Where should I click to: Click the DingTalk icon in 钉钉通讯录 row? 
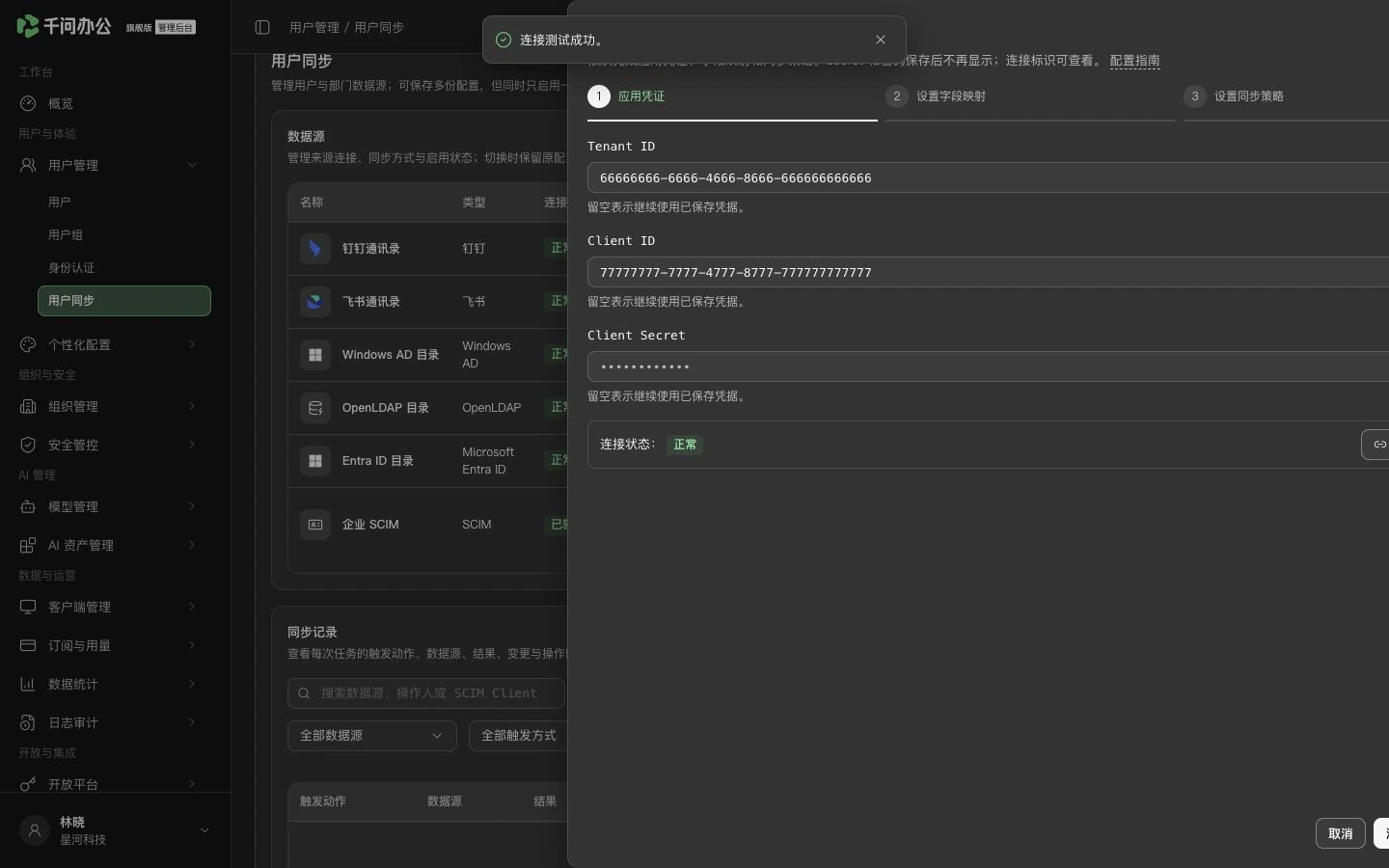pyautogui.click(x=314, y=249)
